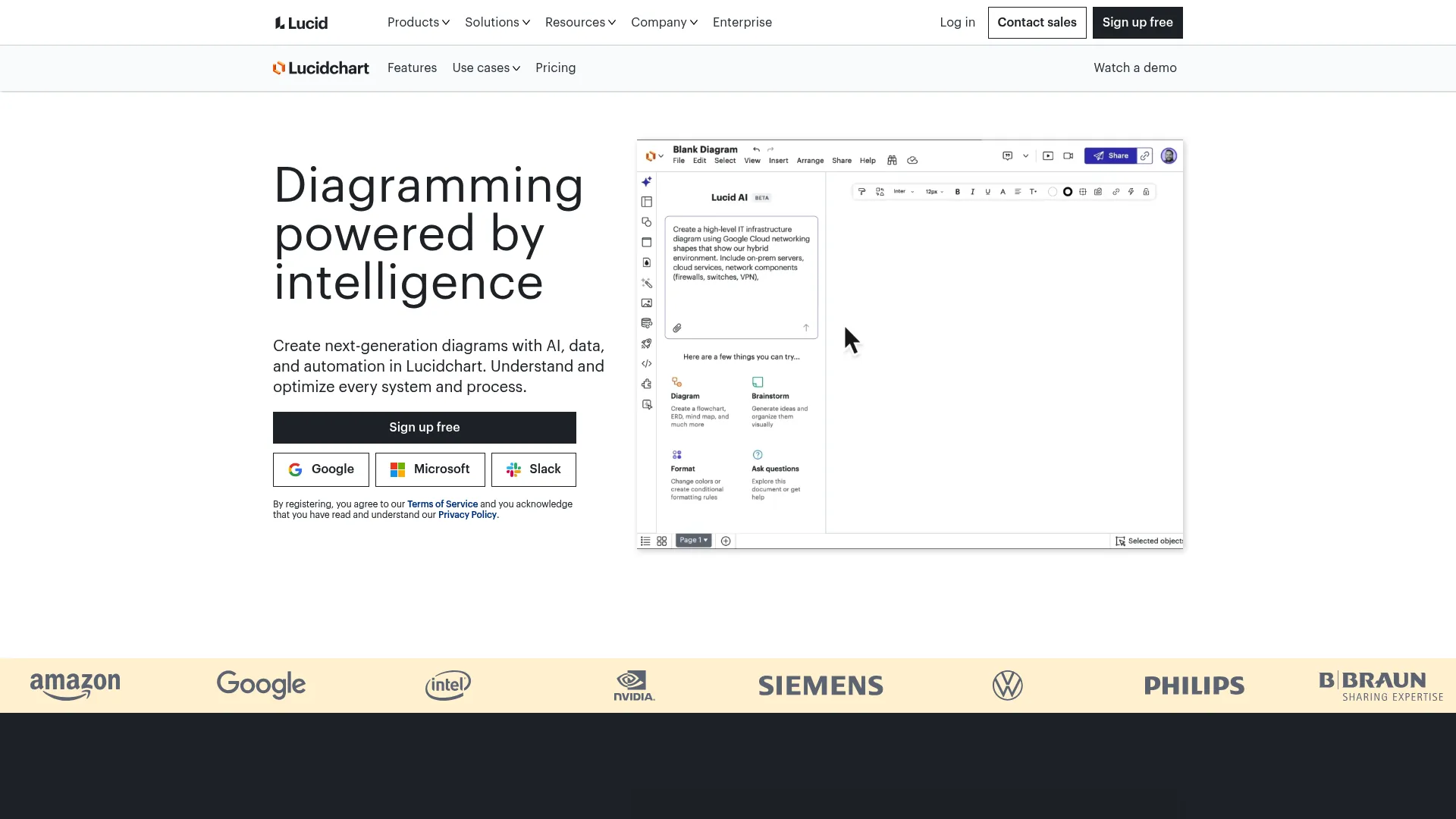Open the Page 1 dropdown
This screenshot has width=1456, height=819.
tap(694, 541)
